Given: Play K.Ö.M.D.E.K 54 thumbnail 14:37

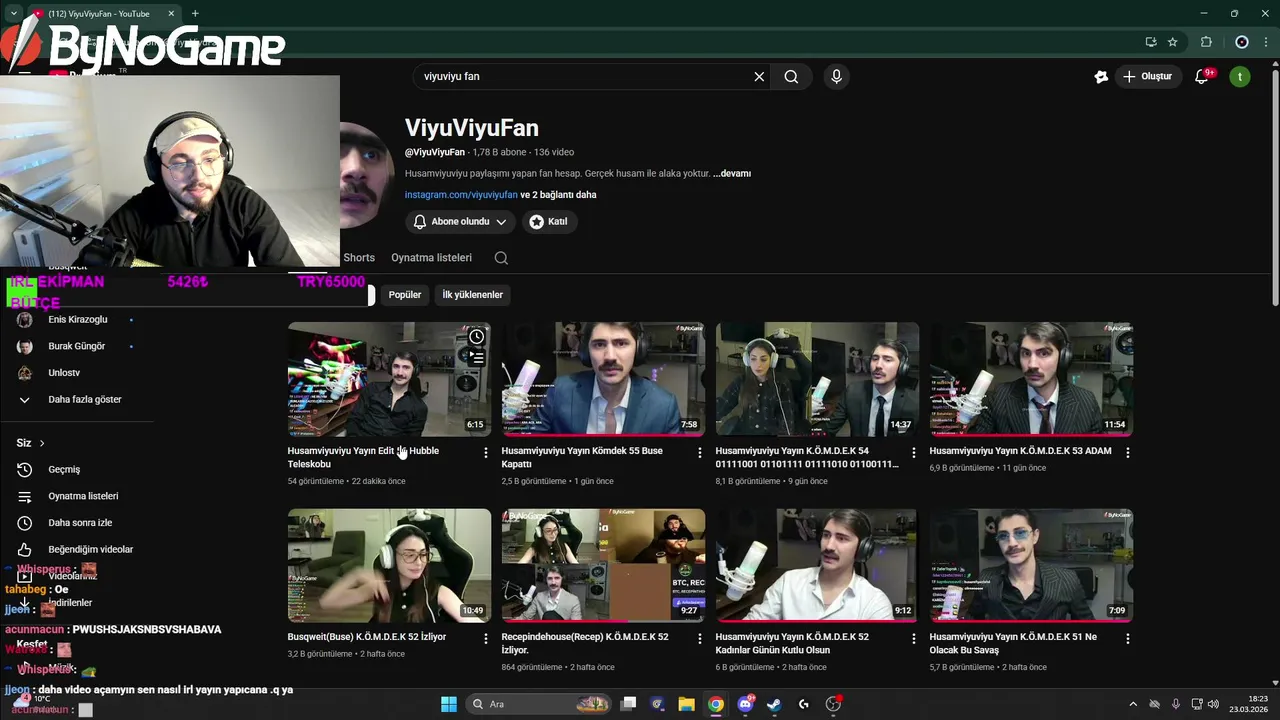Looking at the screenshot, I should [817, 379].
